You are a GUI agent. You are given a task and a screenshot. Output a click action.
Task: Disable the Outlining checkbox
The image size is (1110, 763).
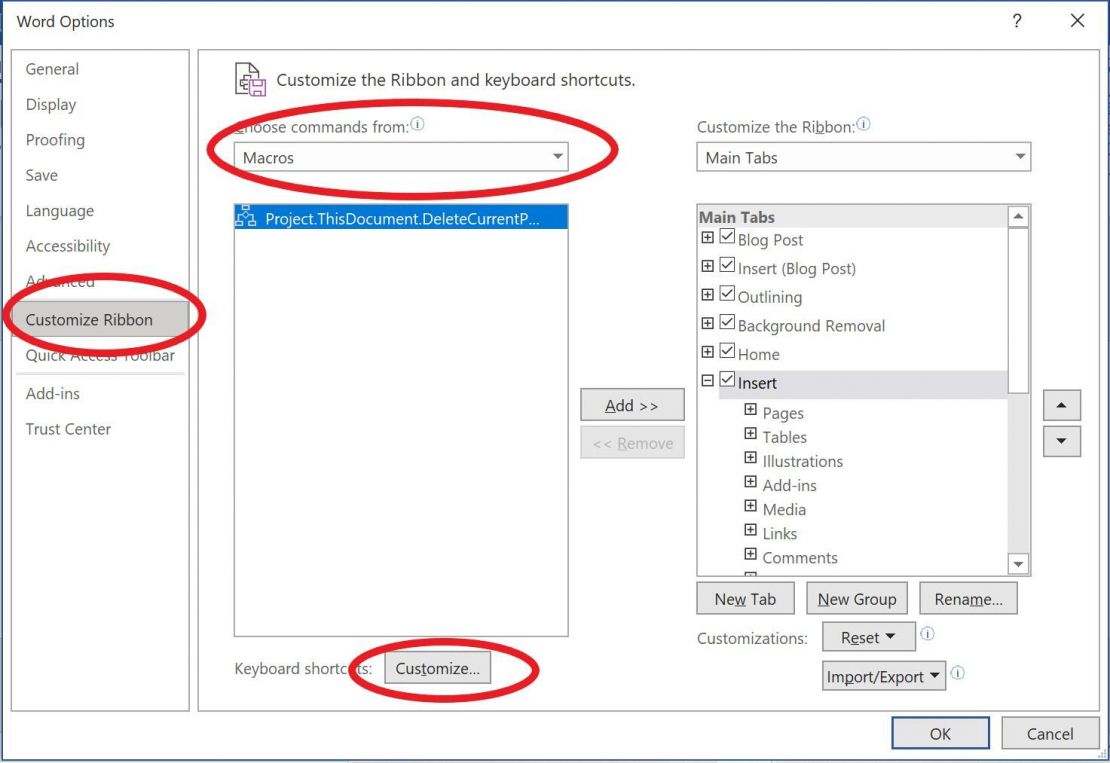point(727,293)
